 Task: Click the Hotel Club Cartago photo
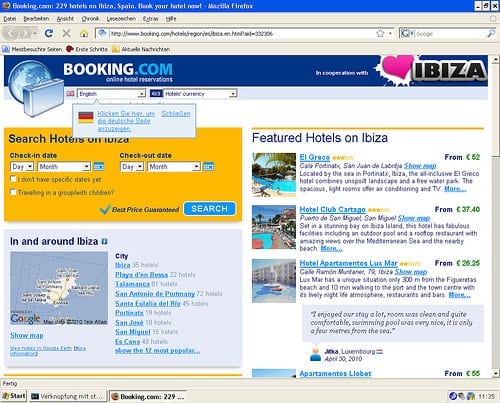[274, 227]
